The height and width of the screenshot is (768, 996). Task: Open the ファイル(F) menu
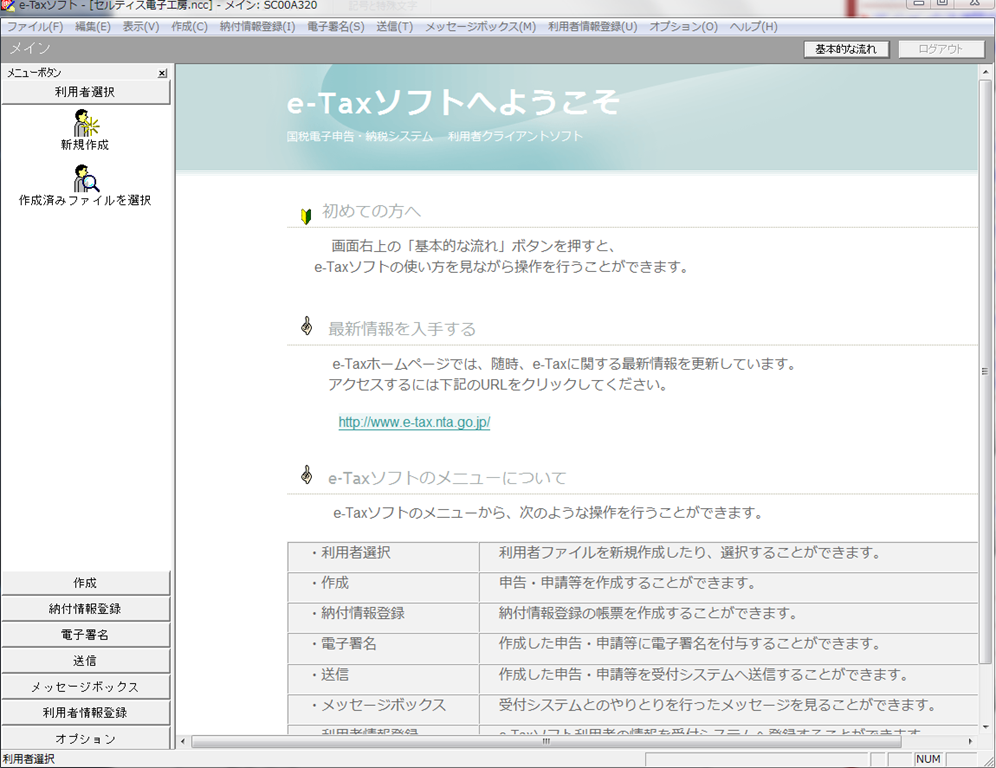[x=35, y=27]
